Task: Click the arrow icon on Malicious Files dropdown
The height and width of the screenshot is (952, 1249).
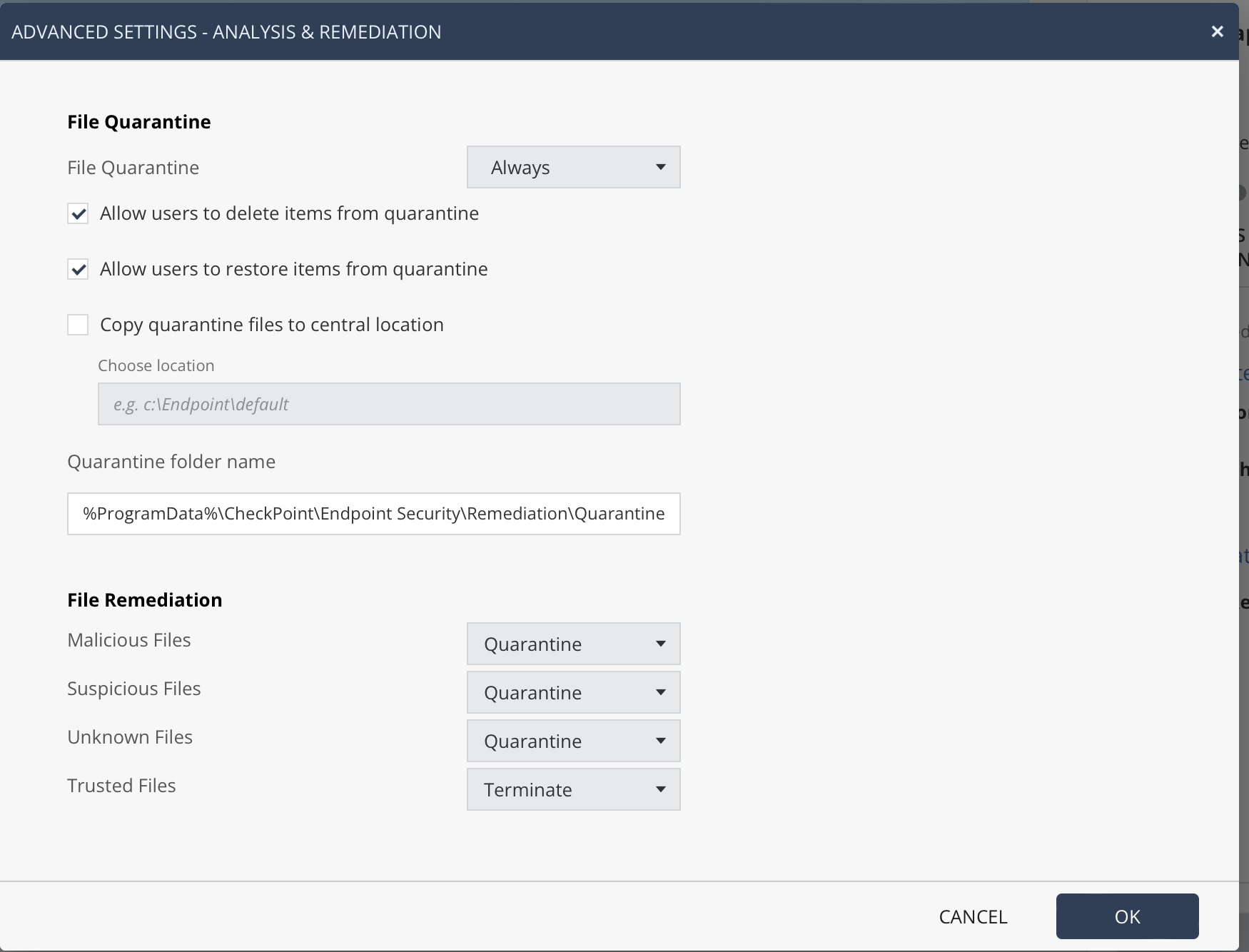Action: coord(661,644)
